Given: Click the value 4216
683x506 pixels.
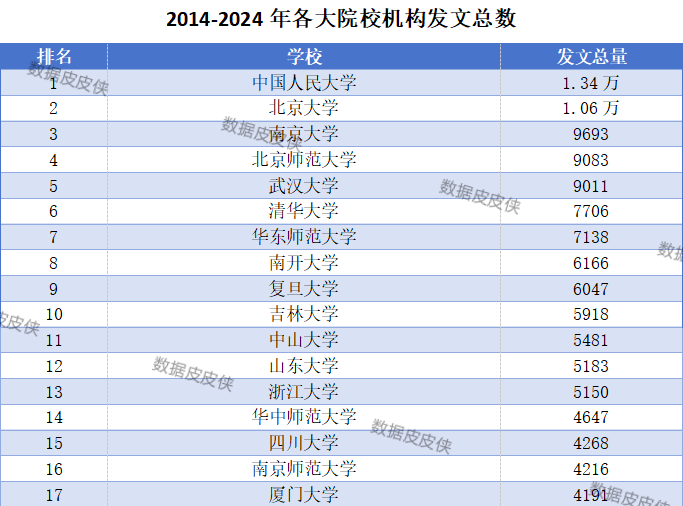Looking at the screenshot, I should pos(591,469).
